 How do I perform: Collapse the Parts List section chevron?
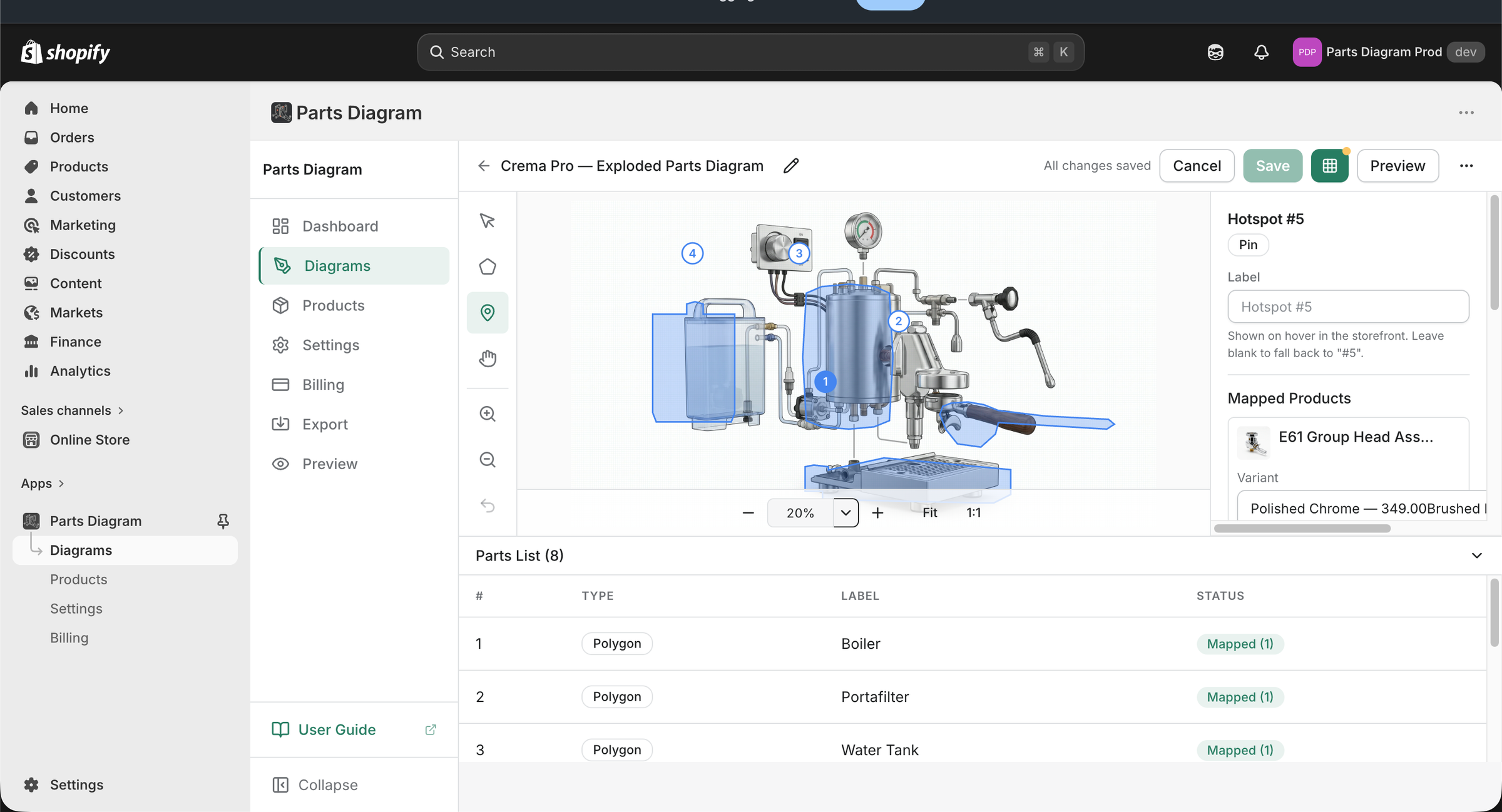(x=1476, y=556)
